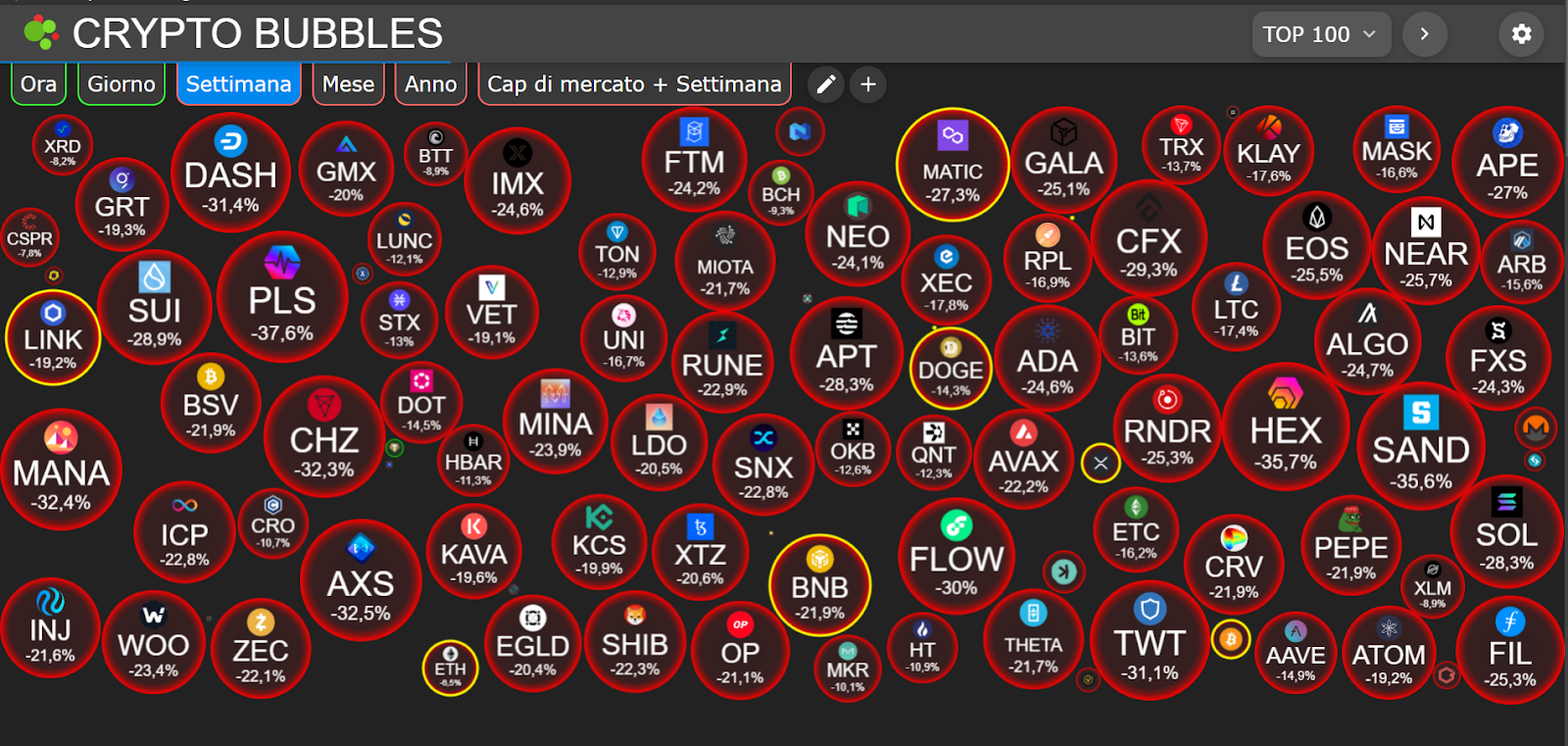
Task: Select the SNX bubble
Action: tap(763, 465)
